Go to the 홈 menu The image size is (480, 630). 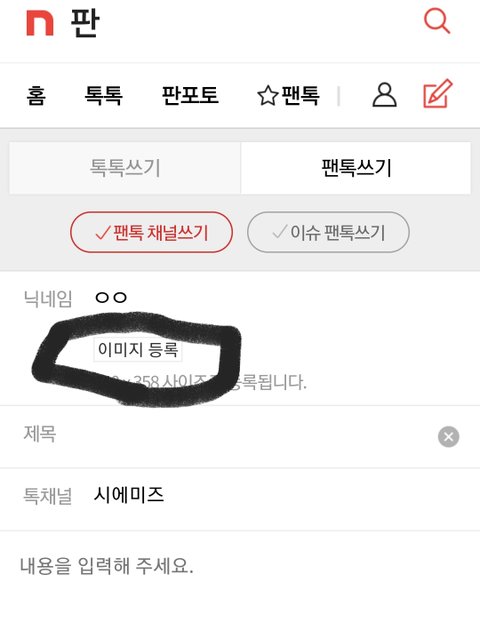36,95
